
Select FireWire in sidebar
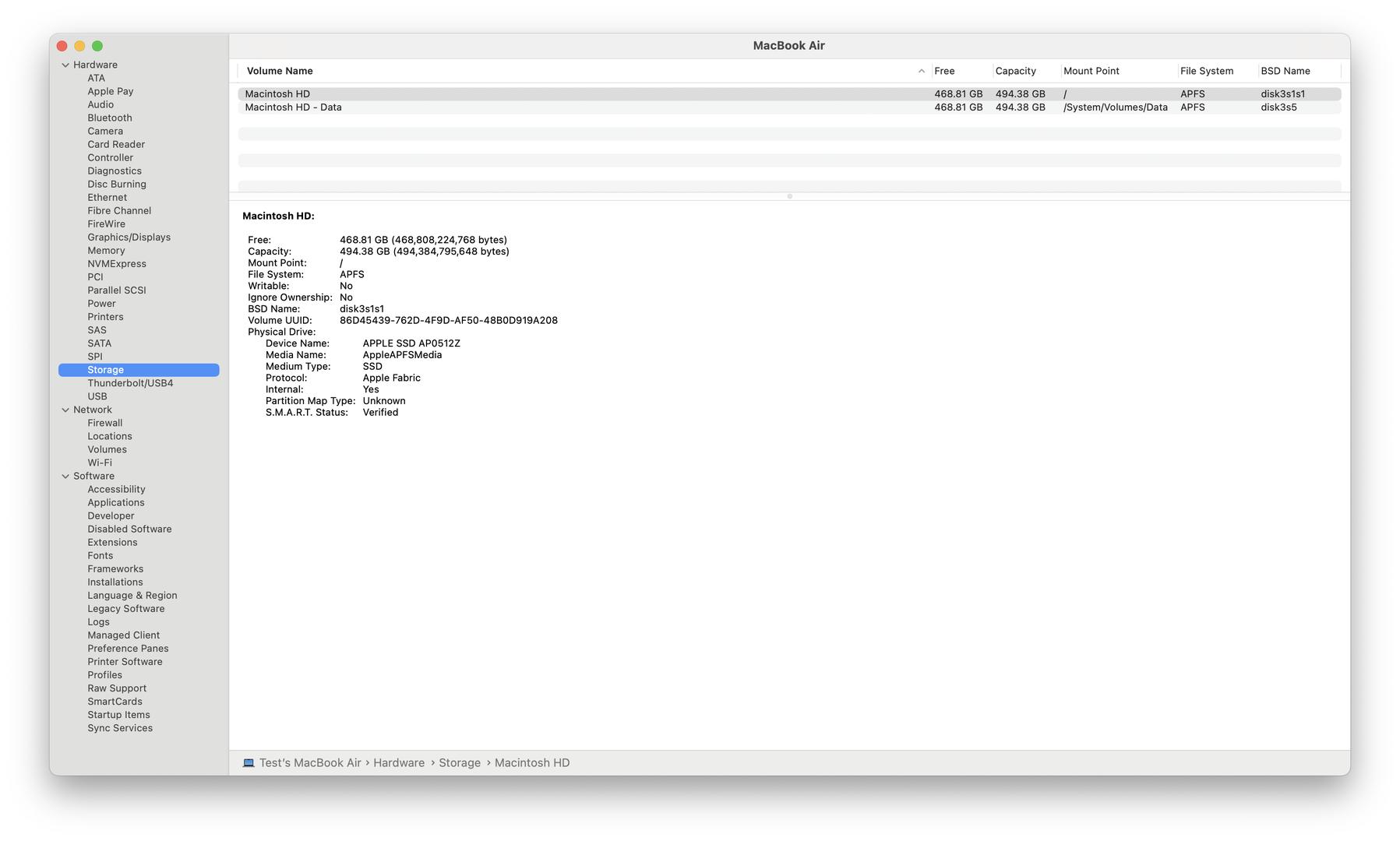click(x=106, y=224)
